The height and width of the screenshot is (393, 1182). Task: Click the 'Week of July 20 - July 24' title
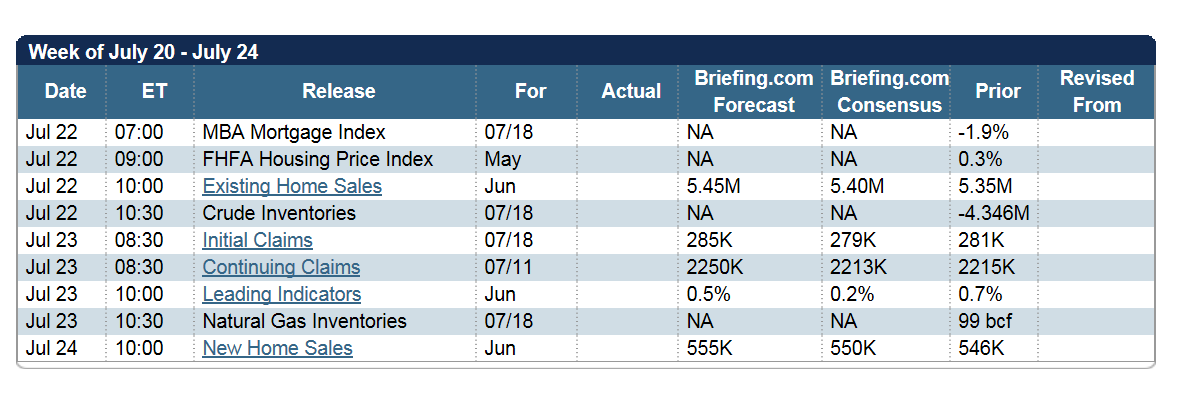pyautogui.click(x=143, y=53)
